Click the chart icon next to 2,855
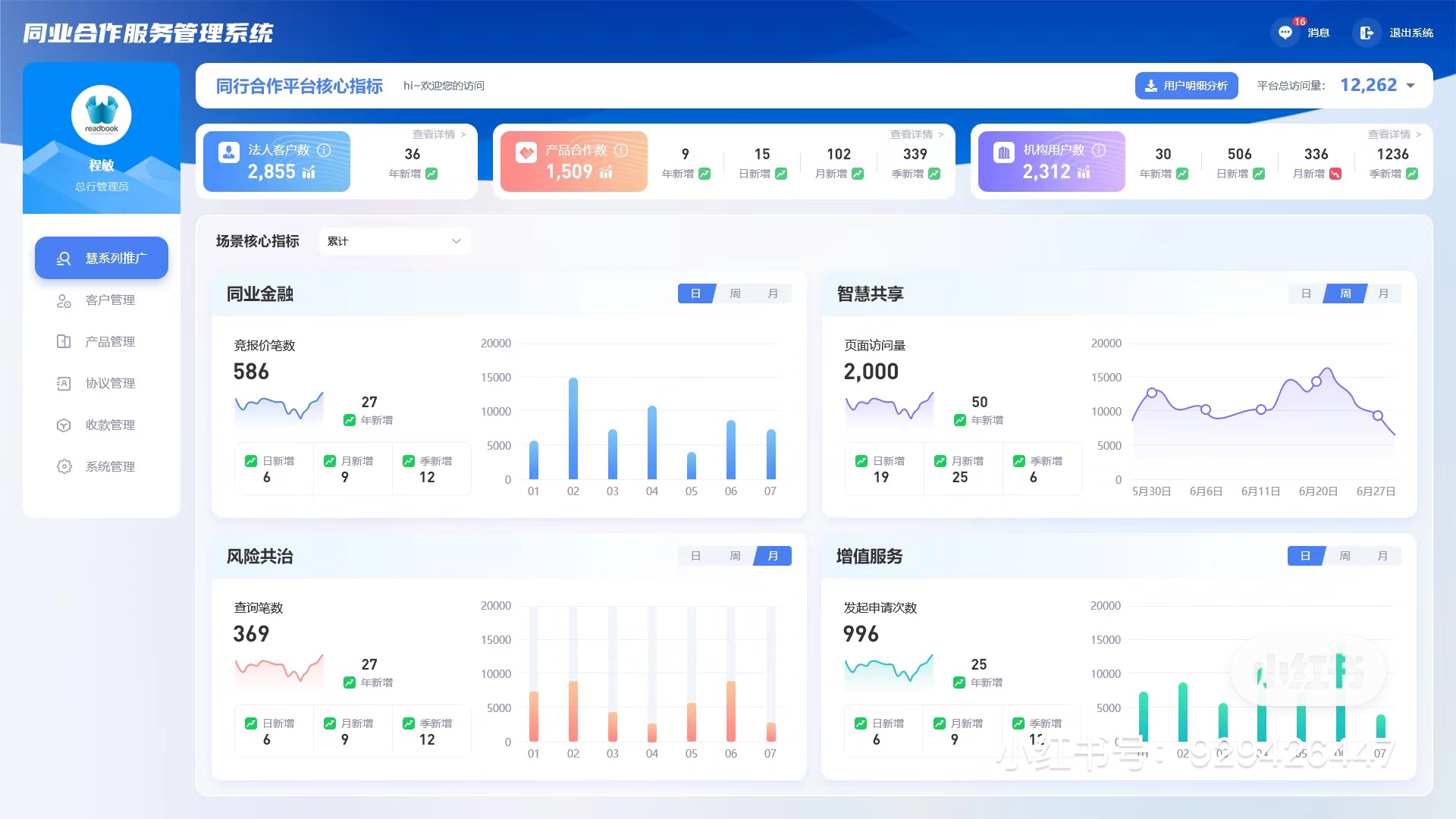1456x819 pixels. click(x=309, y=173)
